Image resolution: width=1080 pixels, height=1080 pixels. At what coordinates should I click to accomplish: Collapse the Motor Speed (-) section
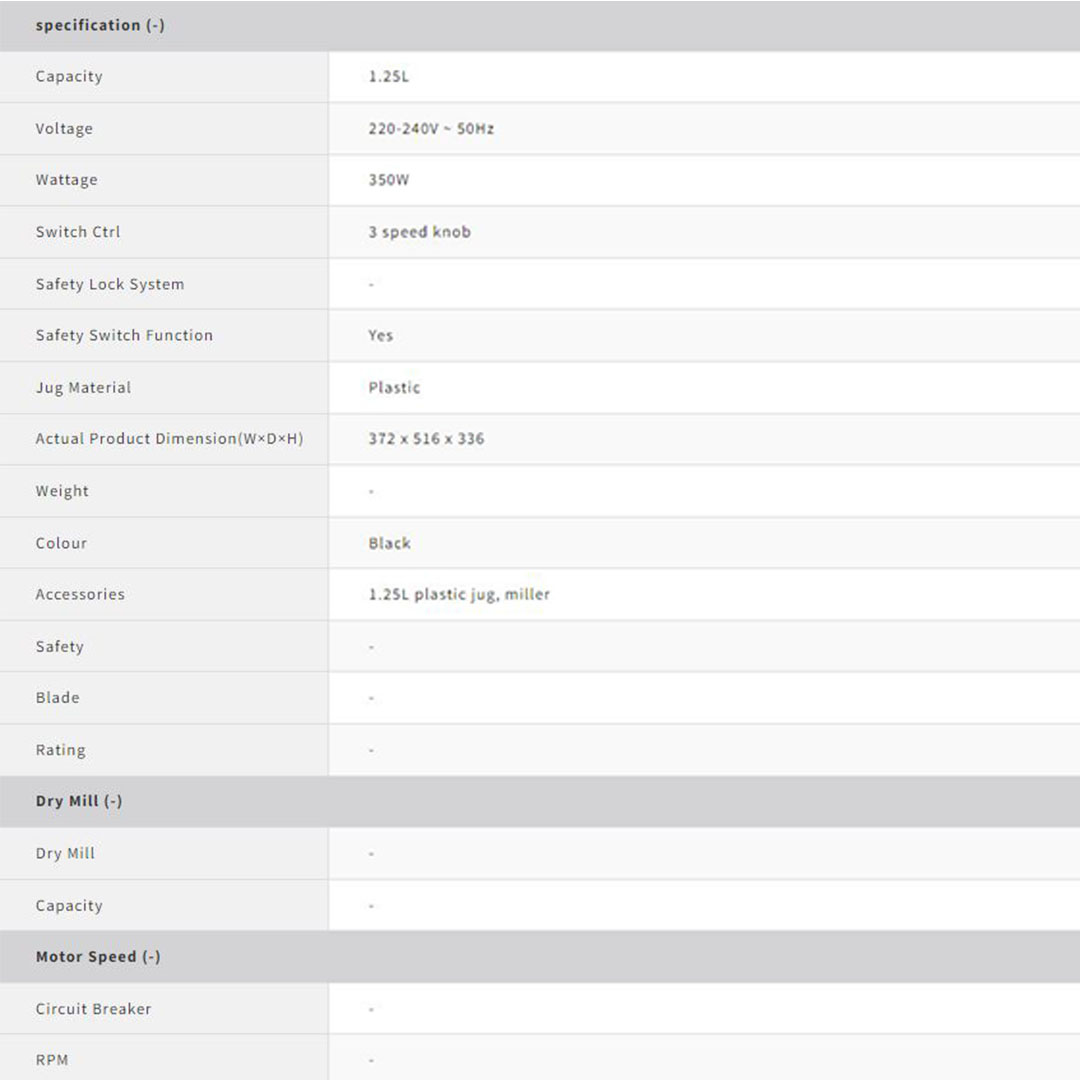pos(98,957)
